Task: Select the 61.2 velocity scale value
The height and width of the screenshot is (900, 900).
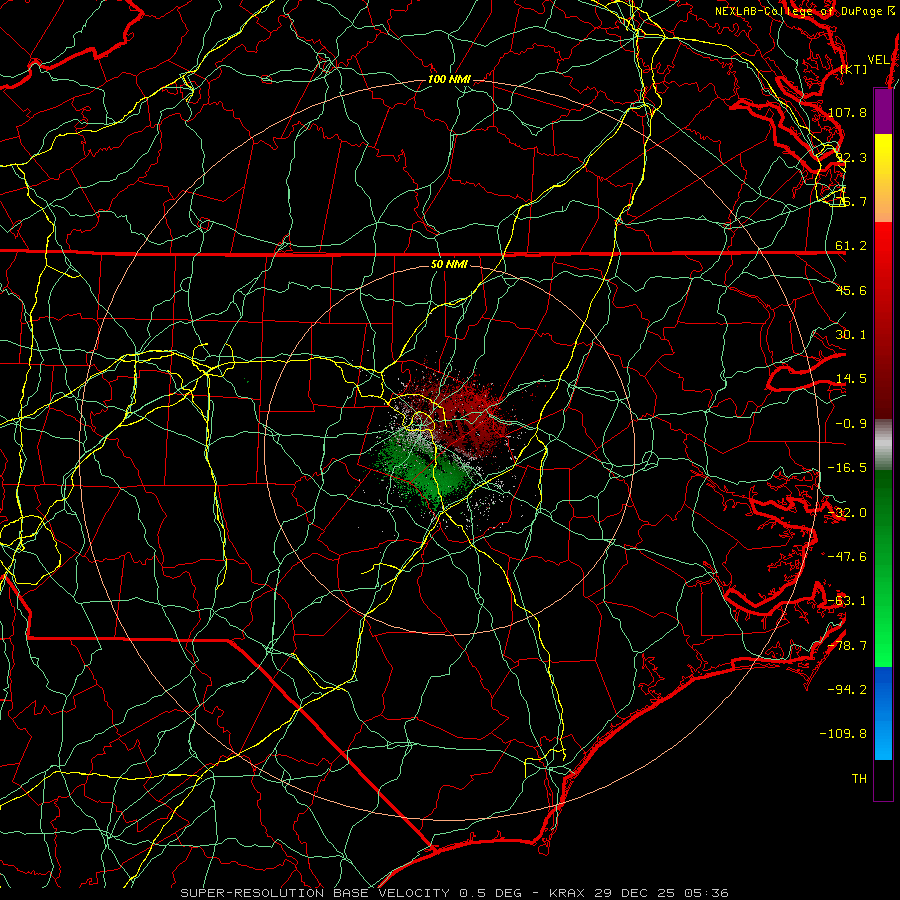Action: pyautogui.click(x=851, y=246)
